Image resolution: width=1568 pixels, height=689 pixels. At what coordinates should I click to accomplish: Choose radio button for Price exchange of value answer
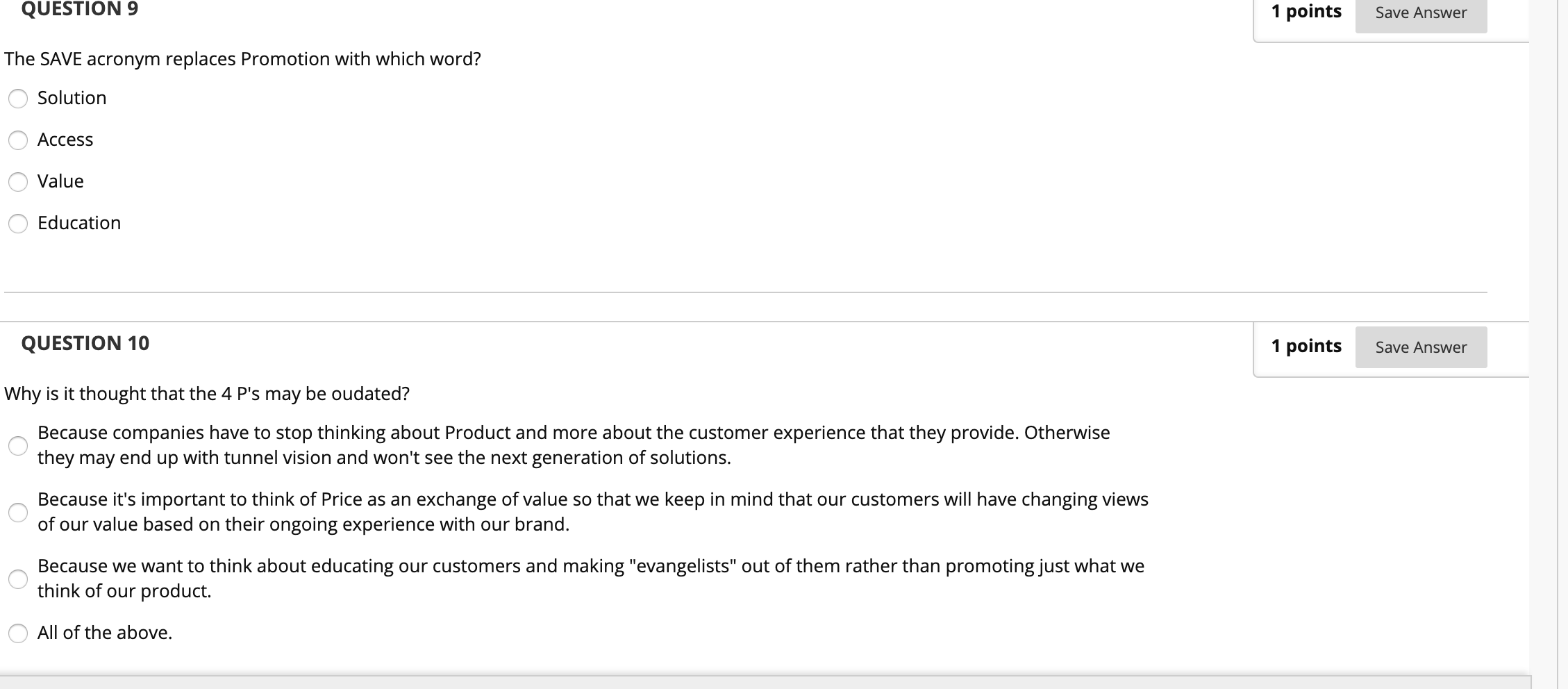(18, 513)
